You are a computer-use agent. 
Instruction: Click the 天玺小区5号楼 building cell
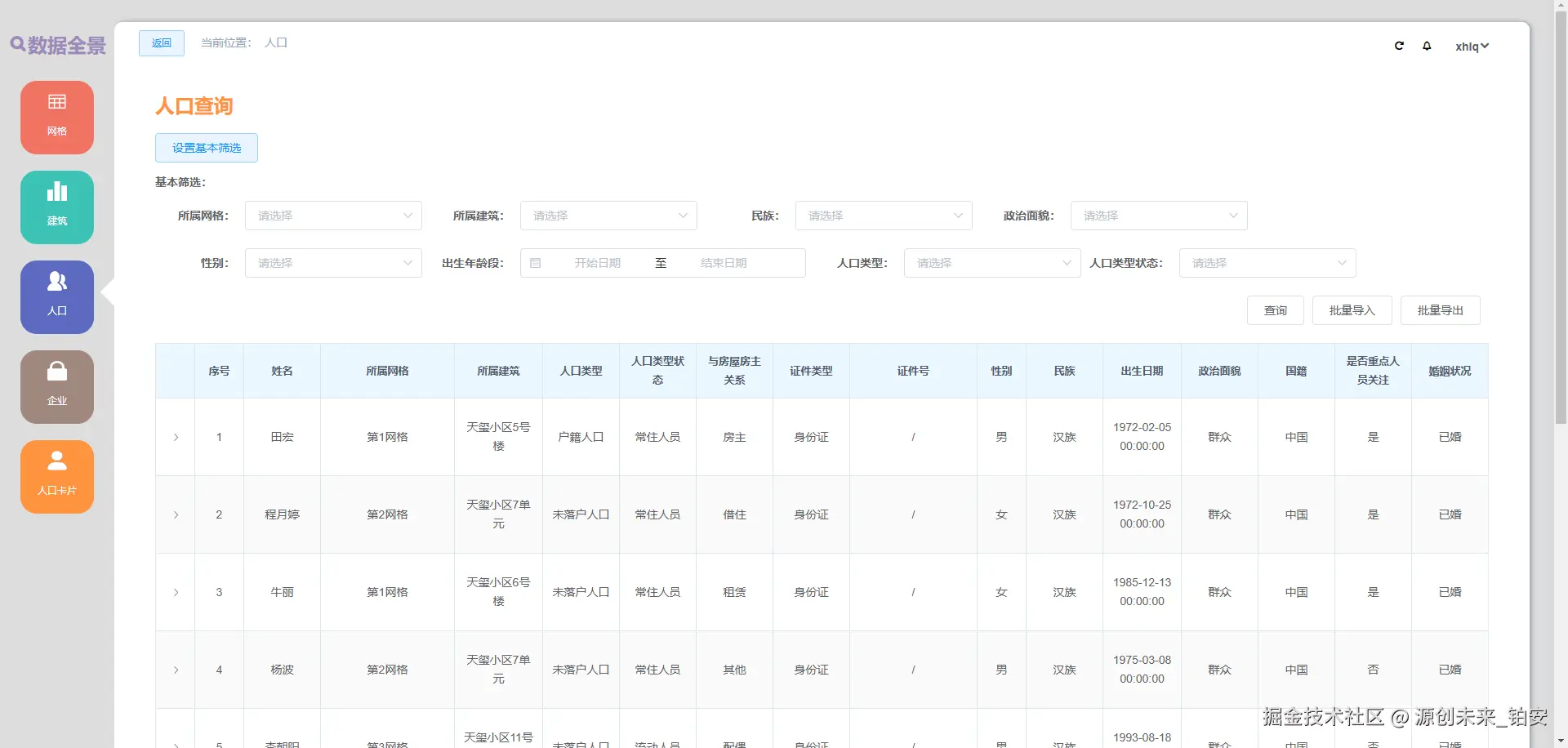pos(498,437)
